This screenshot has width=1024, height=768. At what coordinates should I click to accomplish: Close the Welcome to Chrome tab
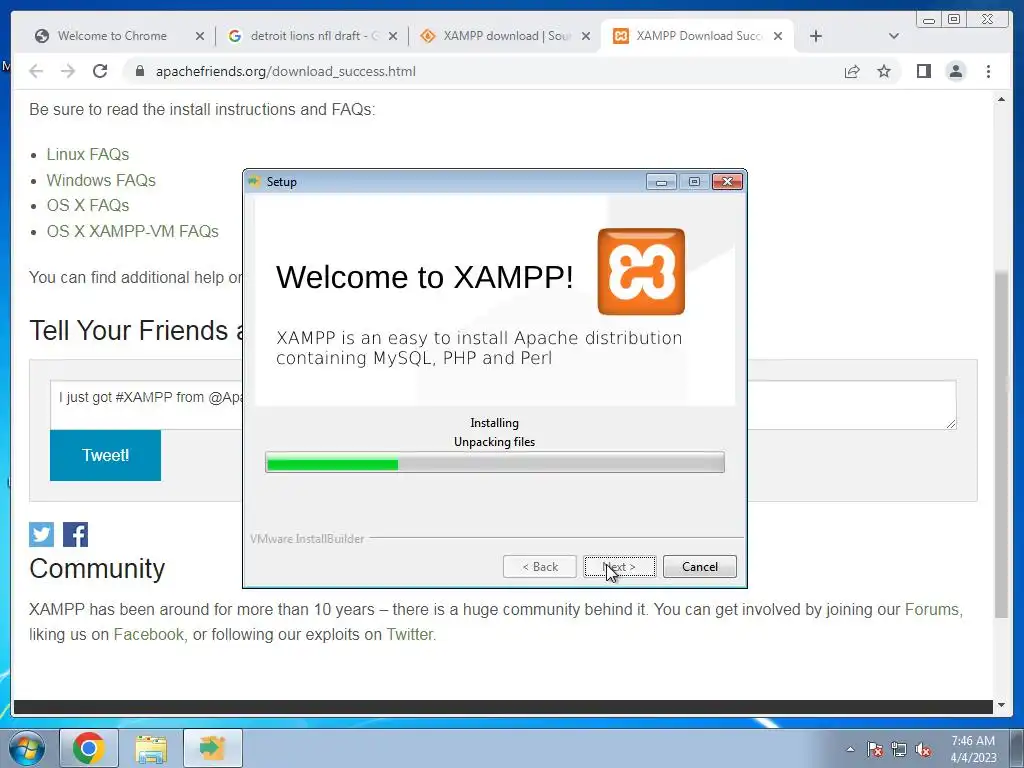(x=200, y=36)
